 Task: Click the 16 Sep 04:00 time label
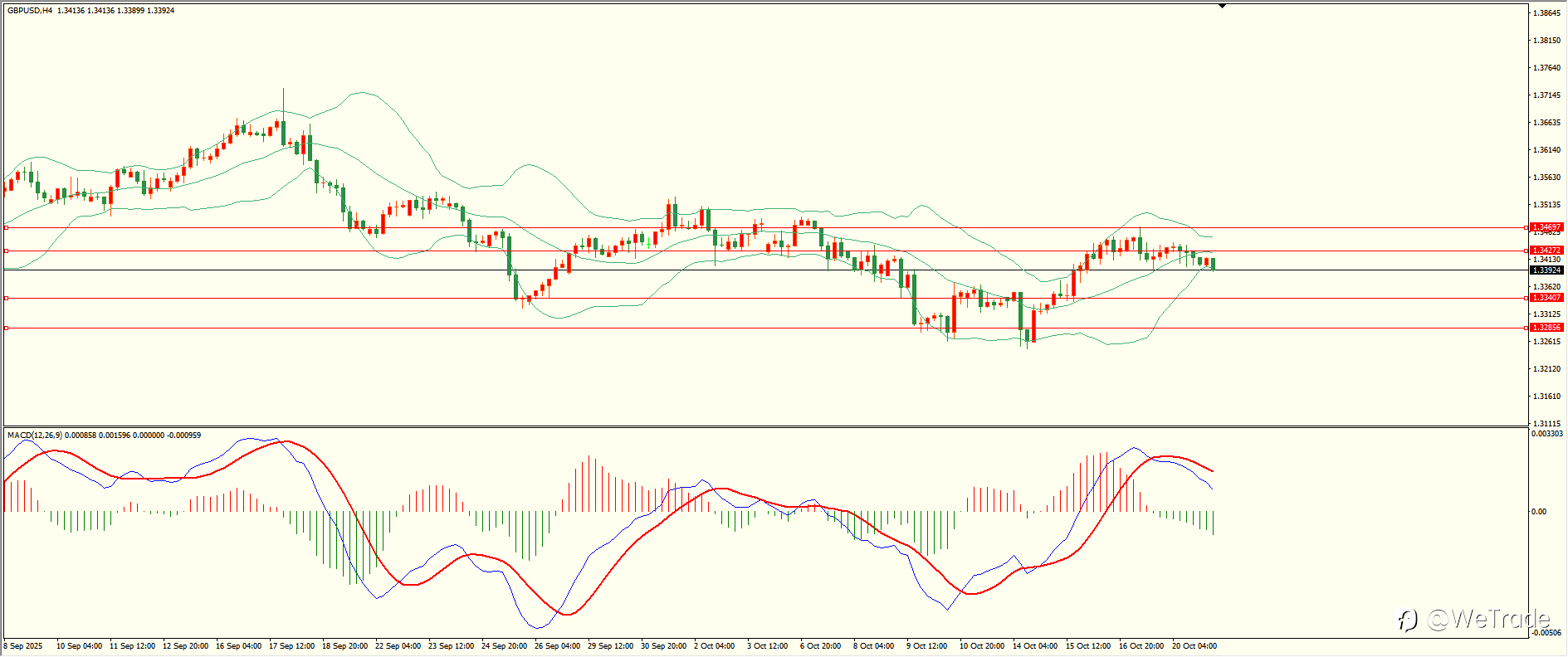coord(238,646)
